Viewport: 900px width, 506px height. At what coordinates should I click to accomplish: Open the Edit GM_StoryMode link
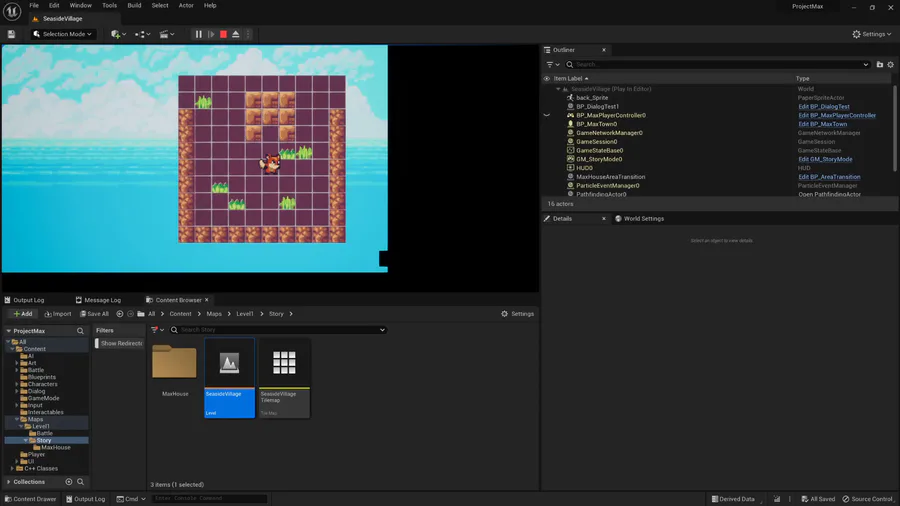[825, 159]
